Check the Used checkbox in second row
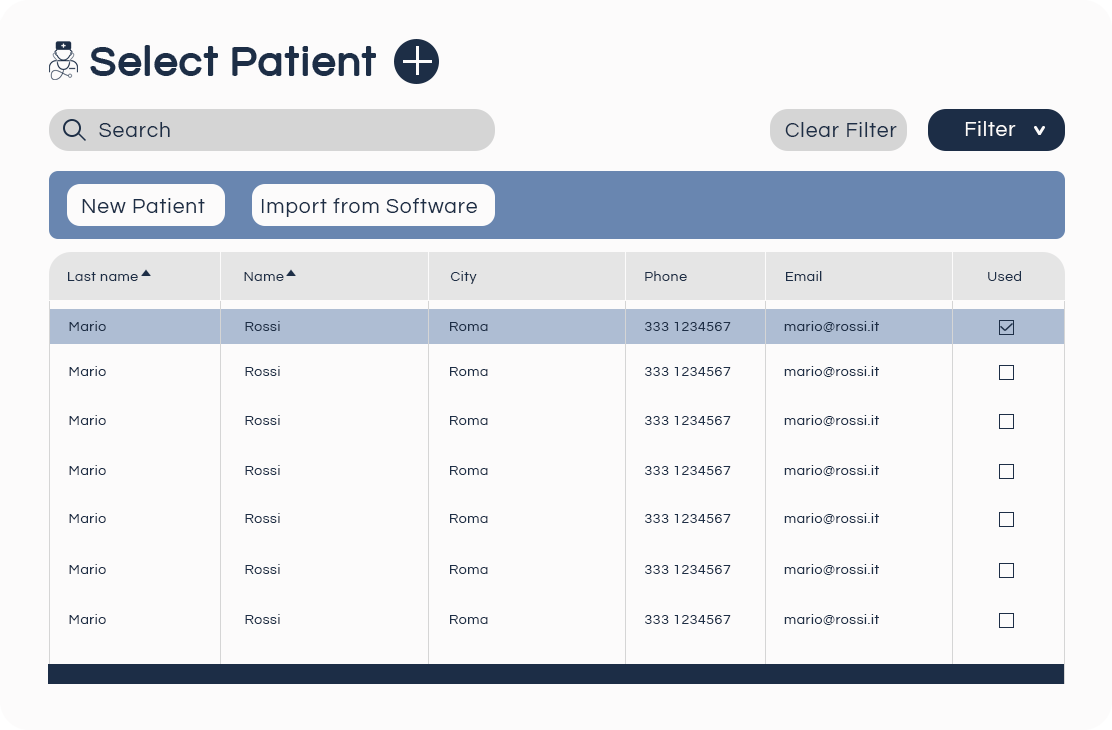 point(1006,372)
